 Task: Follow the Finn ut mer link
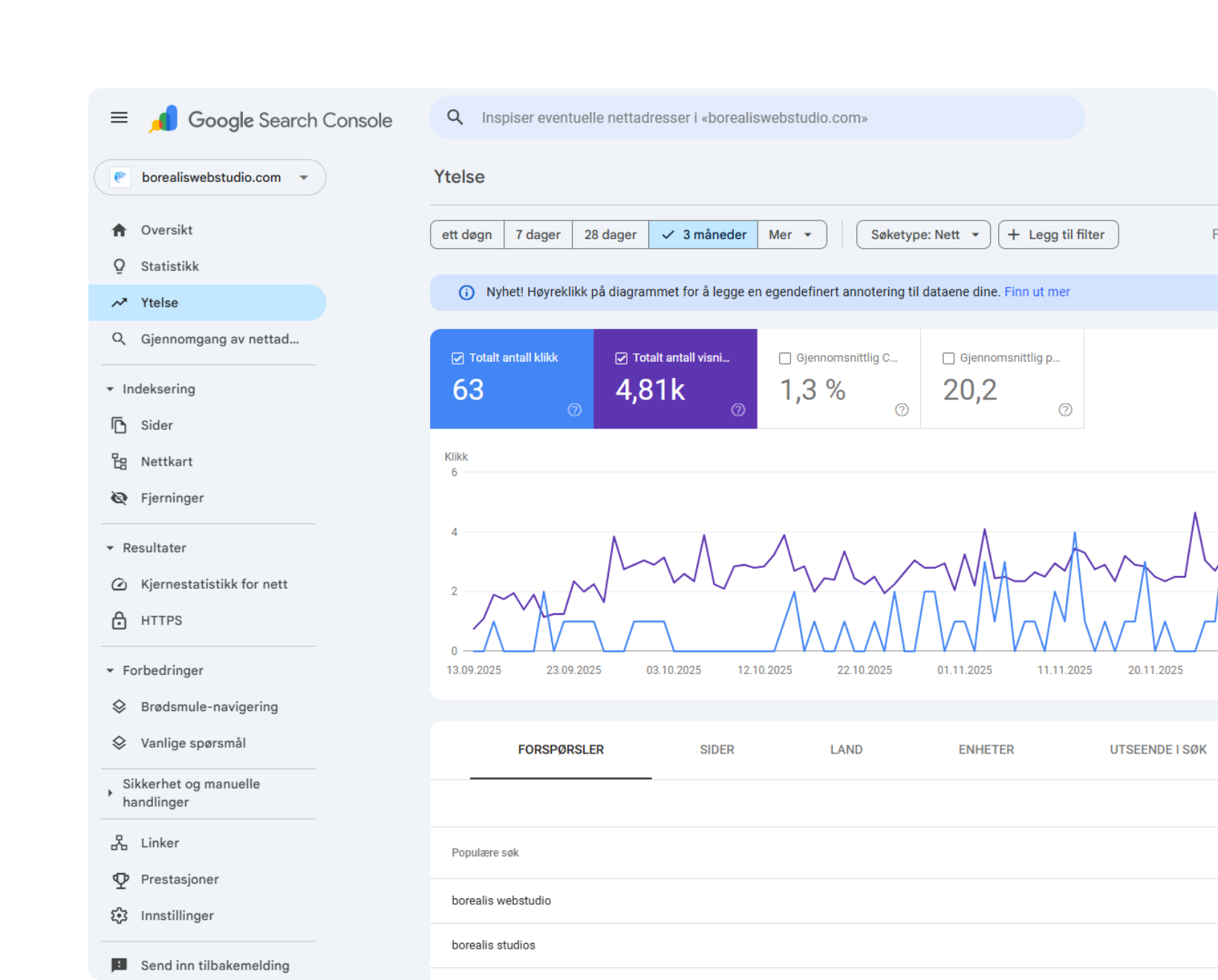tap(1037, 293)
